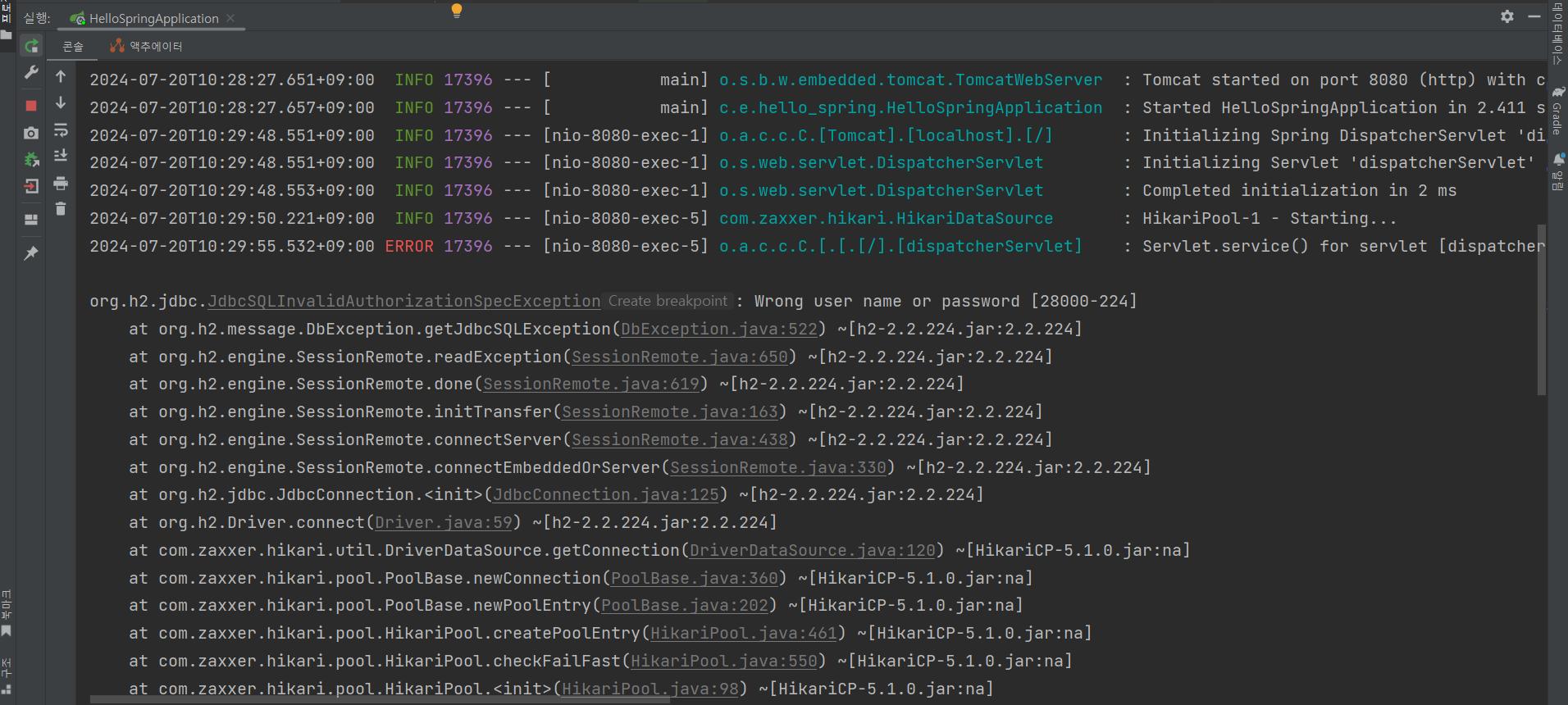The image size is (1568, 705).
Task: Click 'Tomcat started on port 8080' message
Action: (x=1275, y=80)
